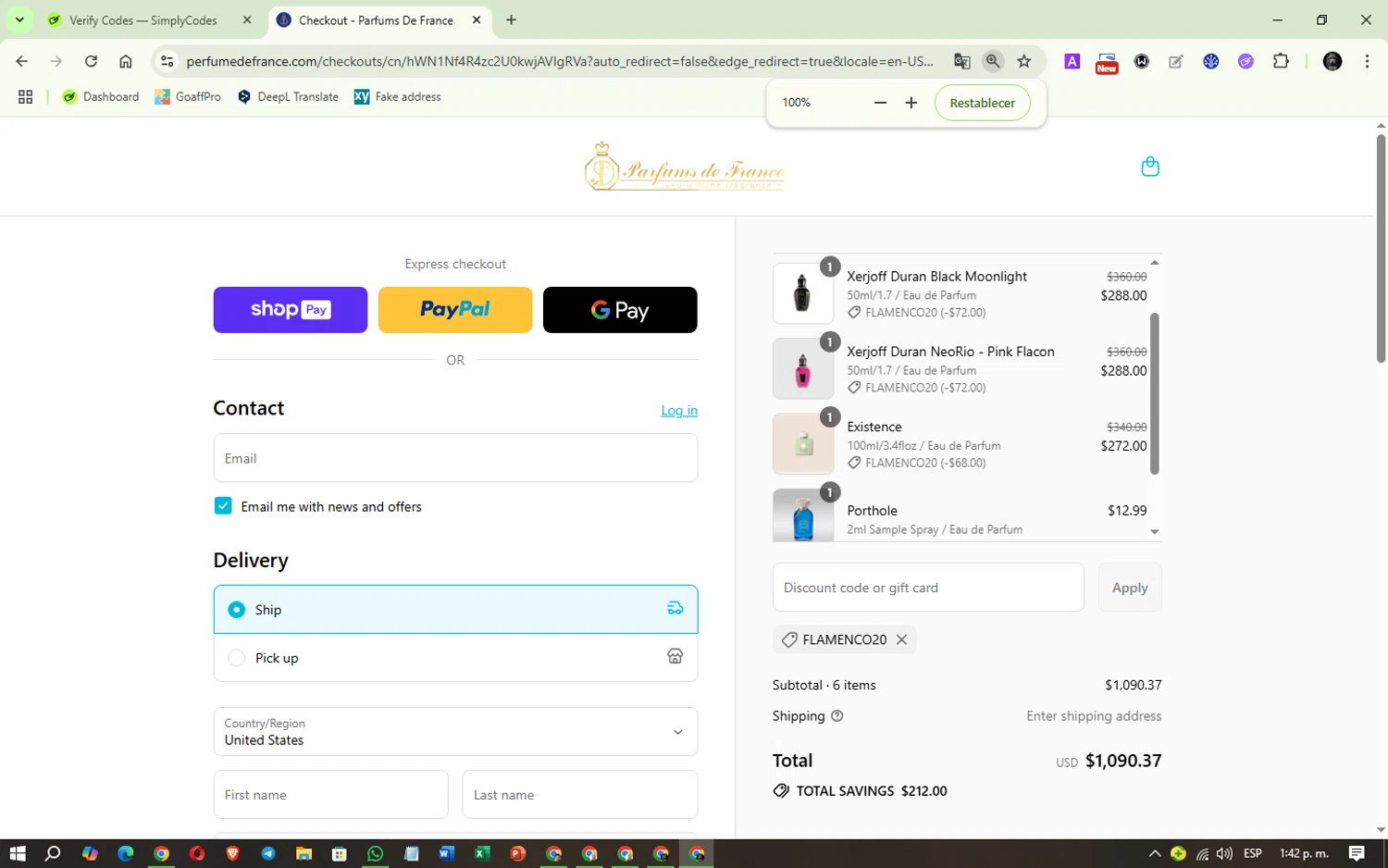Click the Parfums de France logo
The width and height of the screenshot is (1388, 868).
tap(685, 167)
